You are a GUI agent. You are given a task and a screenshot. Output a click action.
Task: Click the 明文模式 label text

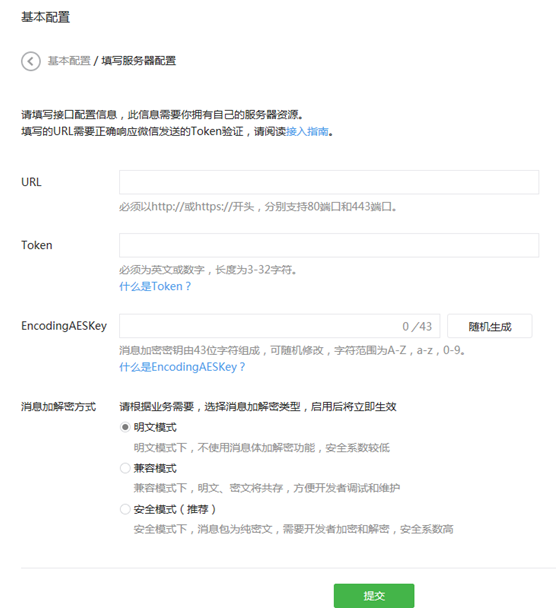tap(155, 427)
